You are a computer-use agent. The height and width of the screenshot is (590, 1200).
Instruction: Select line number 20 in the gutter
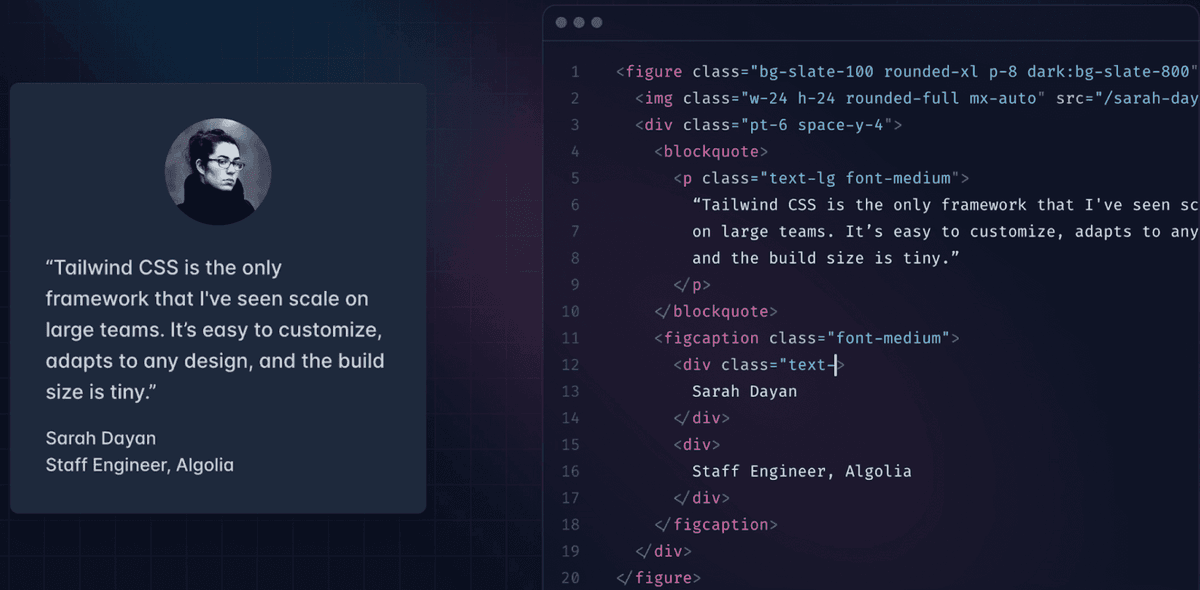click(x=571, y=577)
